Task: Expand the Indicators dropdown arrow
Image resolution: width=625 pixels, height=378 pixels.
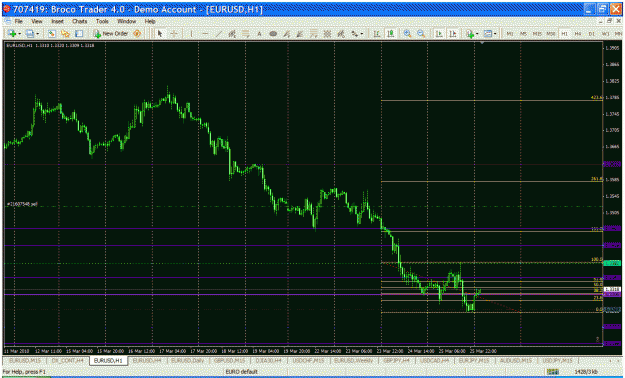Action: click(x=477, y=34)
